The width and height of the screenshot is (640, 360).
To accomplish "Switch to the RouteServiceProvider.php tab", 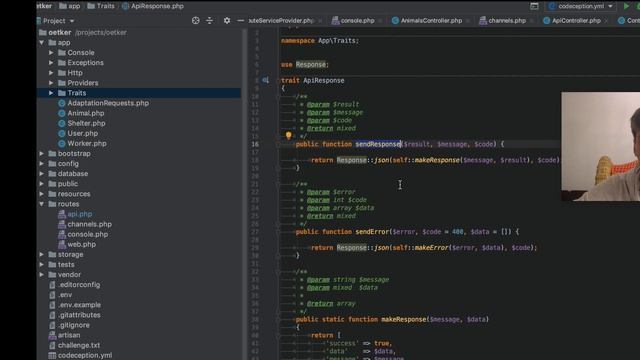I will [x=281, y=20].
